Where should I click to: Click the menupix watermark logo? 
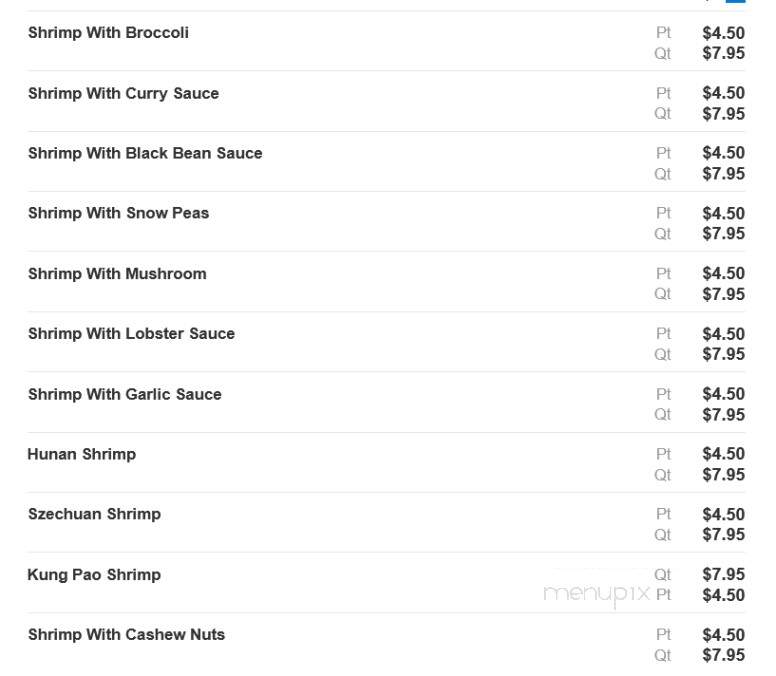click(x=596, y=594)
